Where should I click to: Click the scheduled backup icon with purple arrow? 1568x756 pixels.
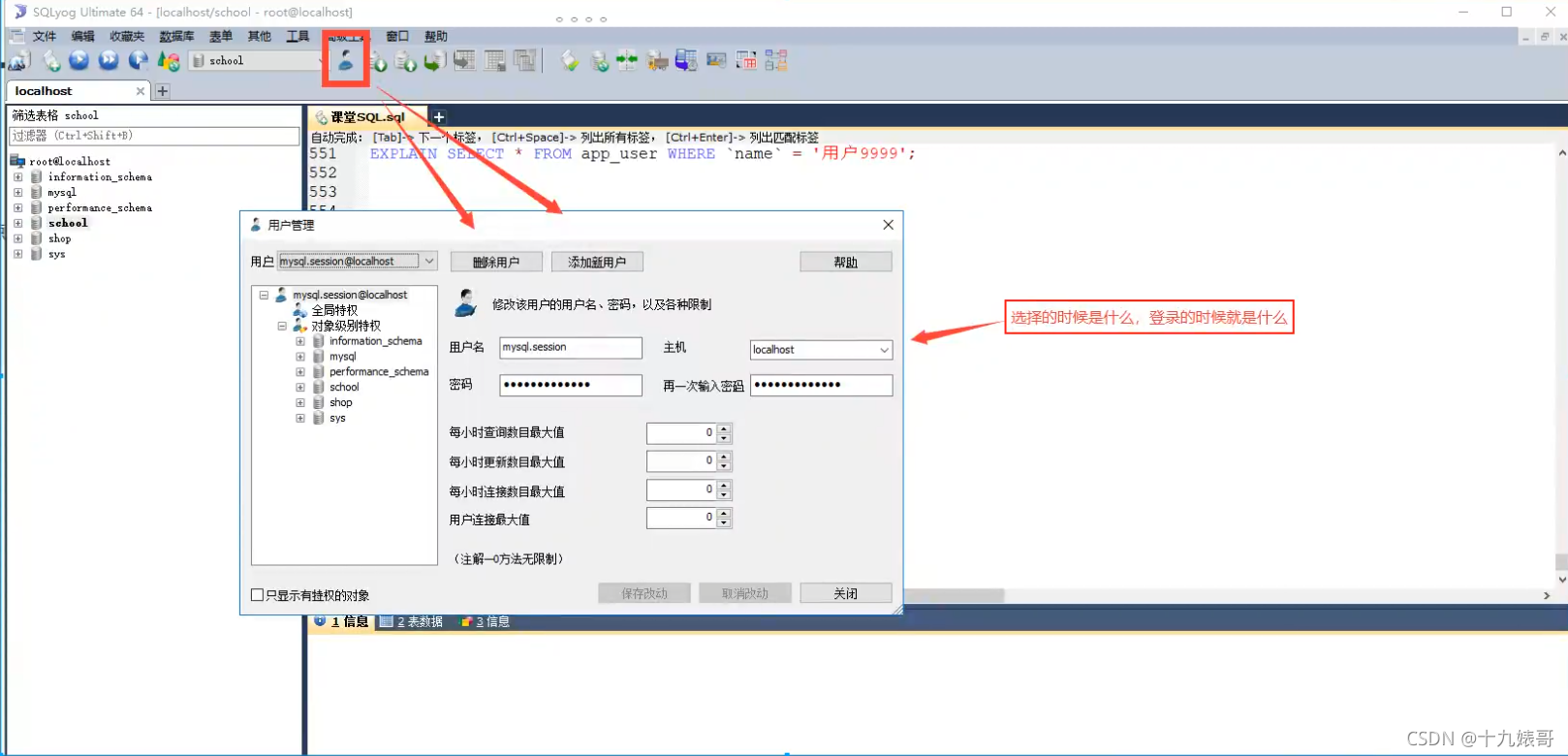point(686,61)
